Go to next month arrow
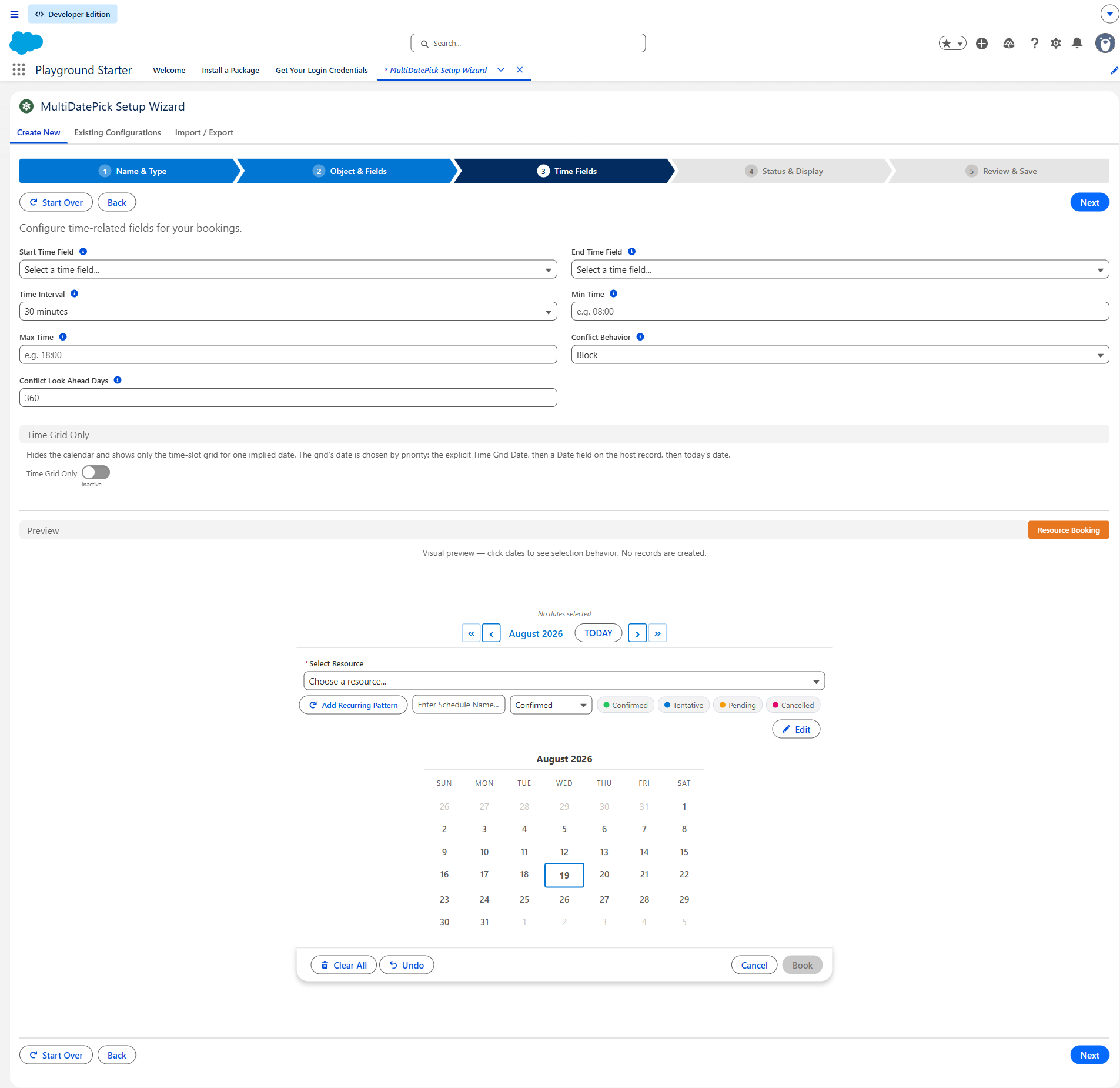 (x=637, y=633)
